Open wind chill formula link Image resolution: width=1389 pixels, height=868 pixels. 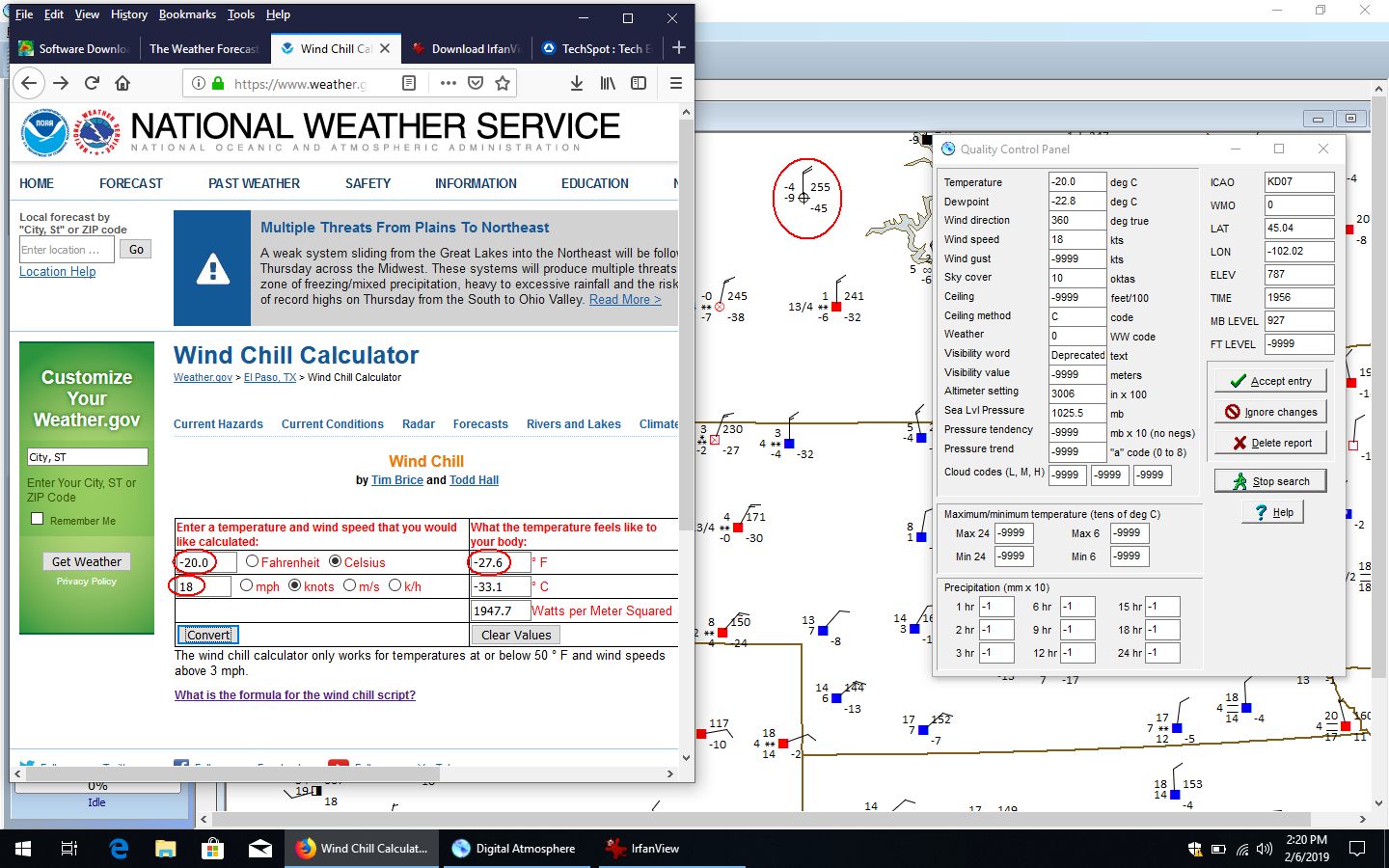point(295,694)
